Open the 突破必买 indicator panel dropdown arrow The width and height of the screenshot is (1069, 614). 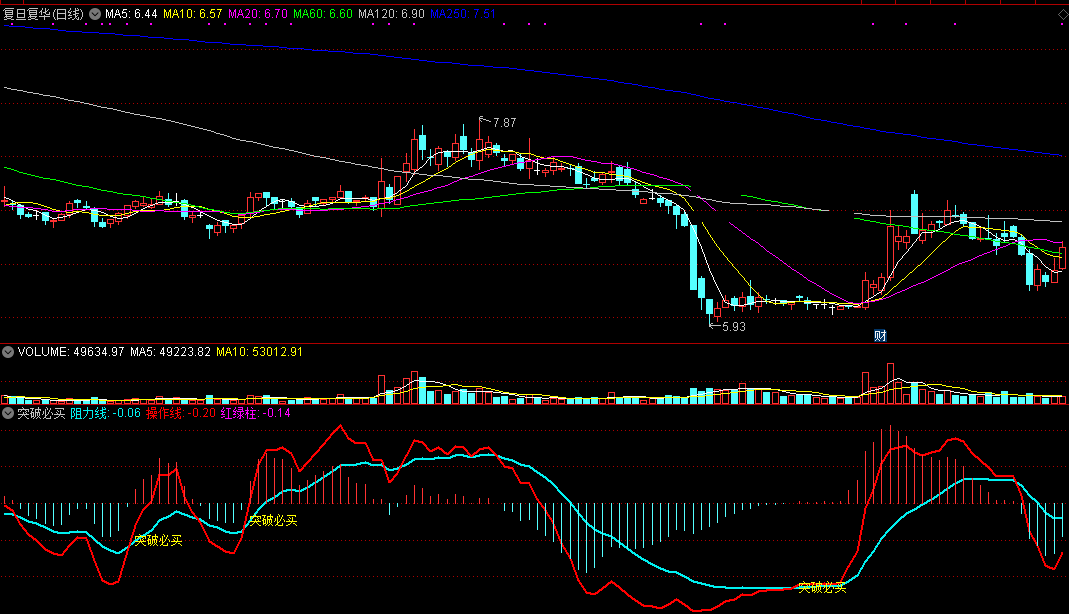pyautogui.click(x=7, y=413)
